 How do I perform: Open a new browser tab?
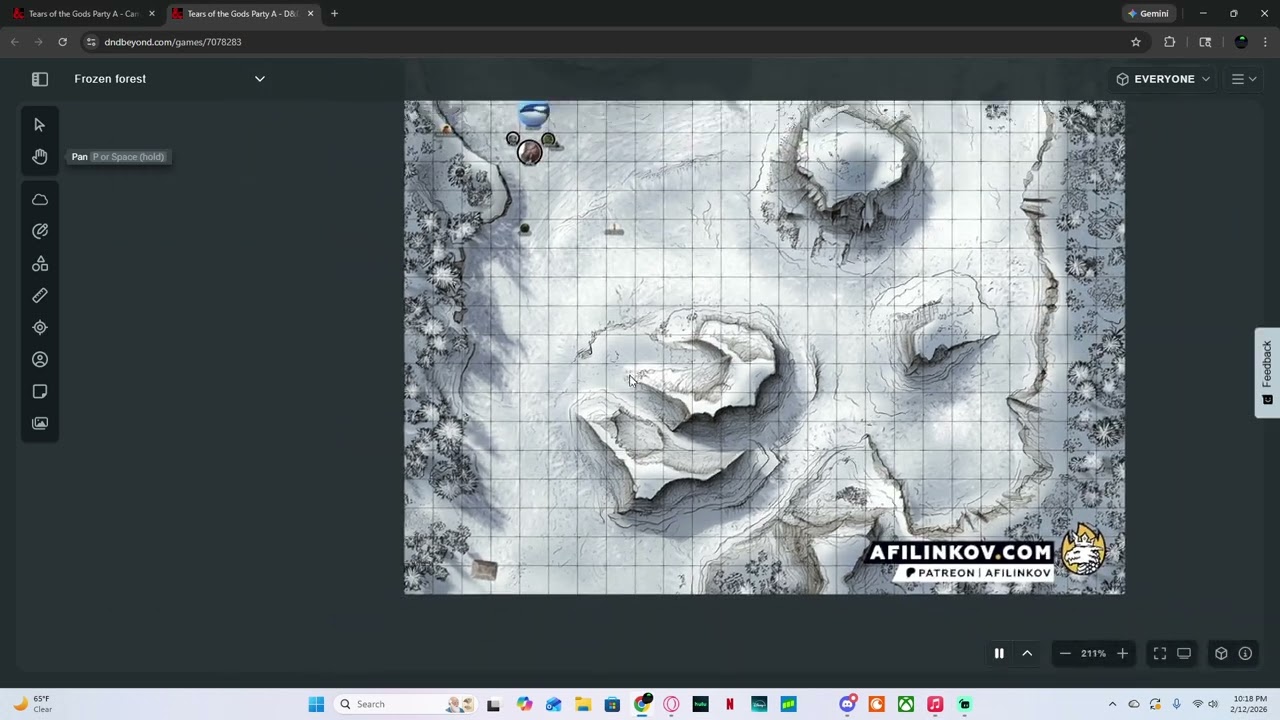pos(334,14)
